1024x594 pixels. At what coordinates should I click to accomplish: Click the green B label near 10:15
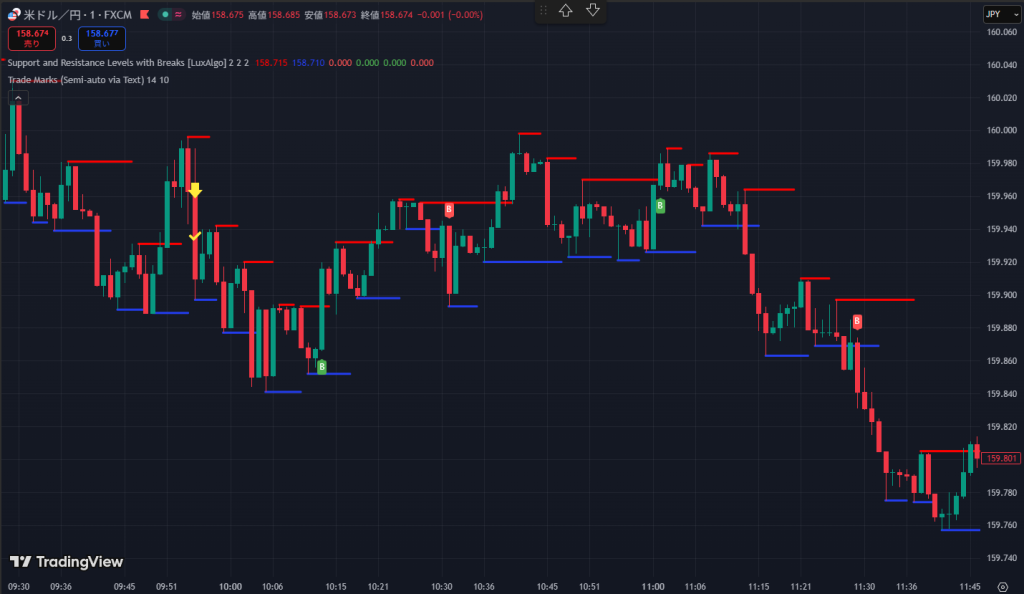[x=321, y=367]
